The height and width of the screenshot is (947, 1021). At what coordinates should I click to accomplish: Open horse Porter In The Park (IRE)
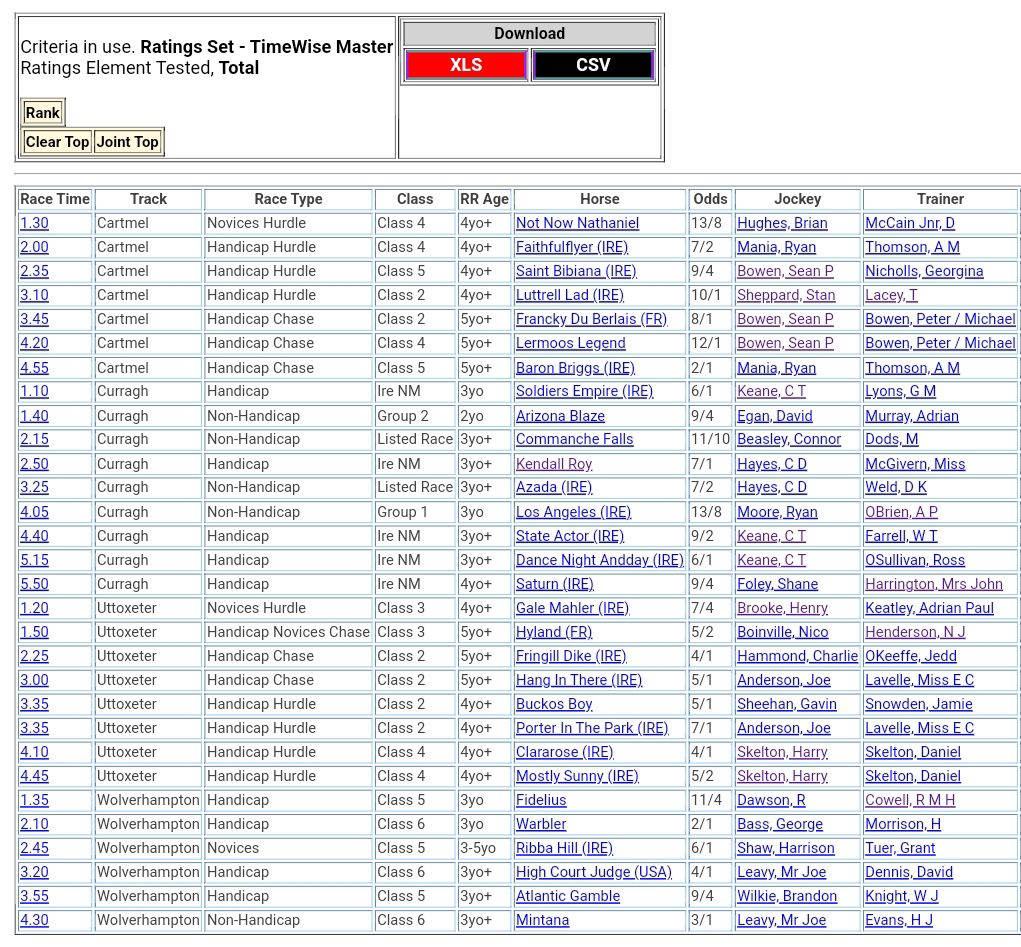pyautogui.click(x=592, y=728)
